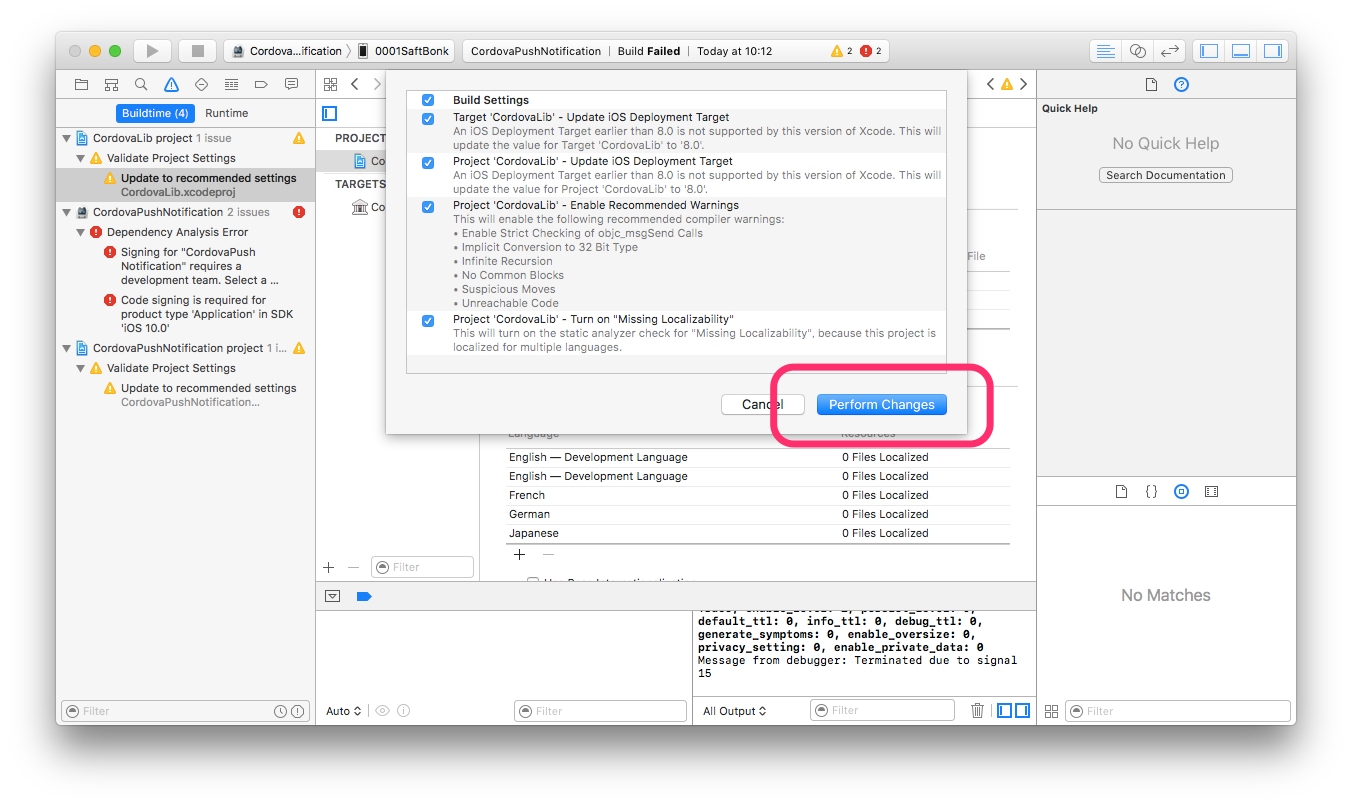
Task: Select the Buildtime (4) tab
Action: point(155,113)
